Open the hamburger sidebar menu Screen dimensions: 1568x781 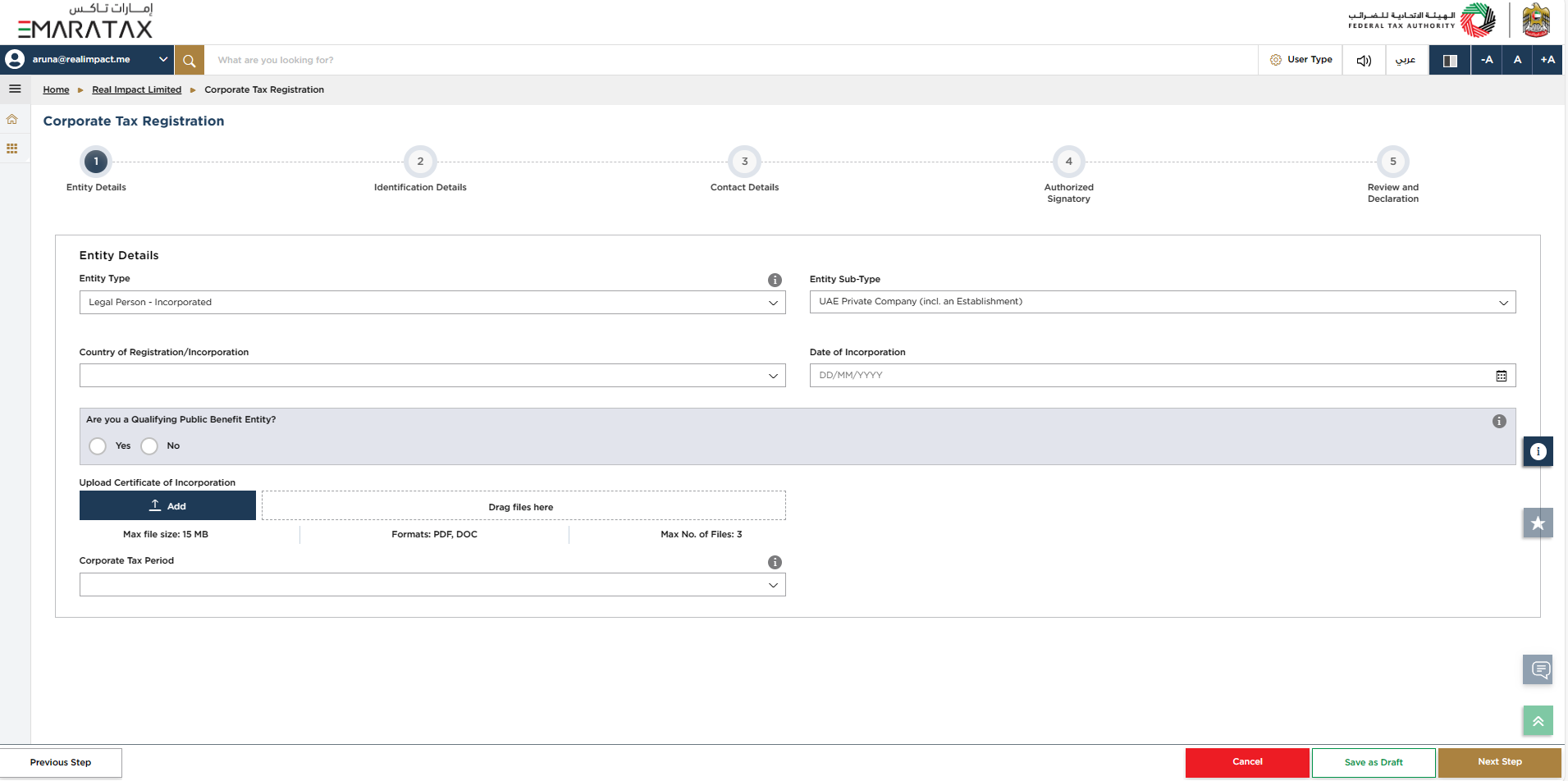(15, 89)
